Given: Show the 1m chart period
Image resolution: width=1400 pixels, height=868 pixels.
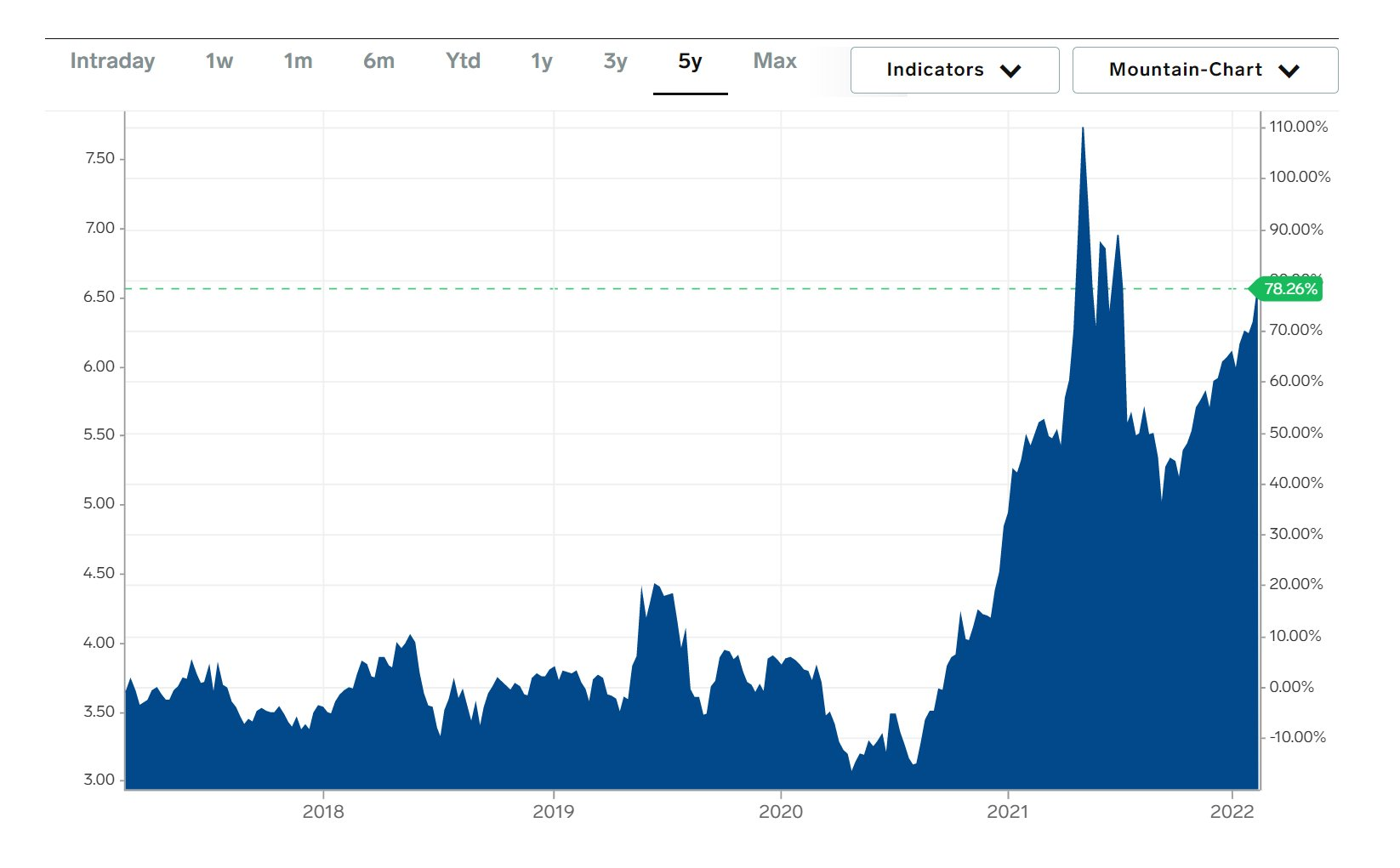Looking at the screenshot, I should click(x=298, y=61).
